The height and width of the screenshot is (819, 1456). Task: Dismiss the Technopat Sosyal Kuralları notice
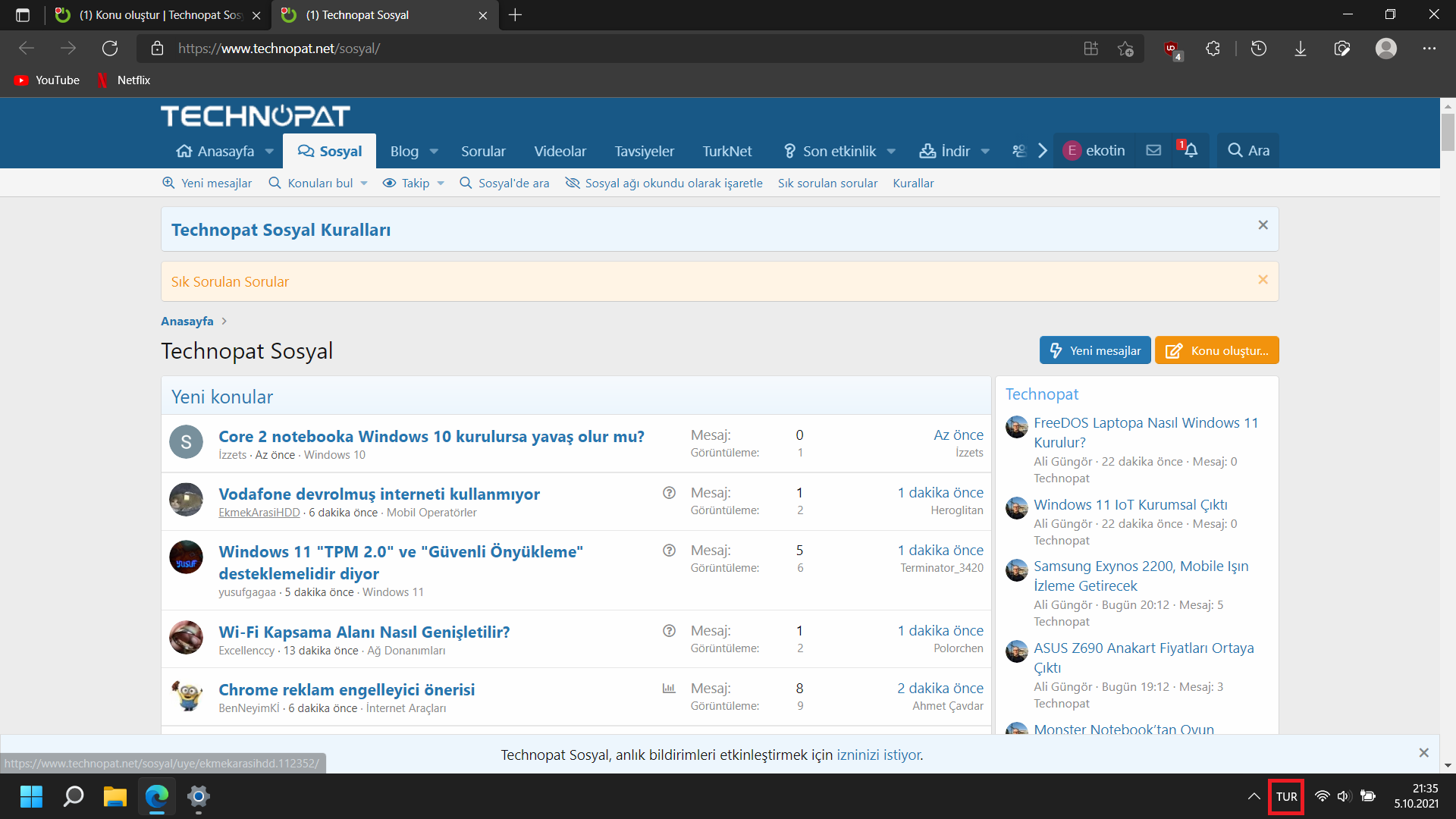coord(1263,225)
